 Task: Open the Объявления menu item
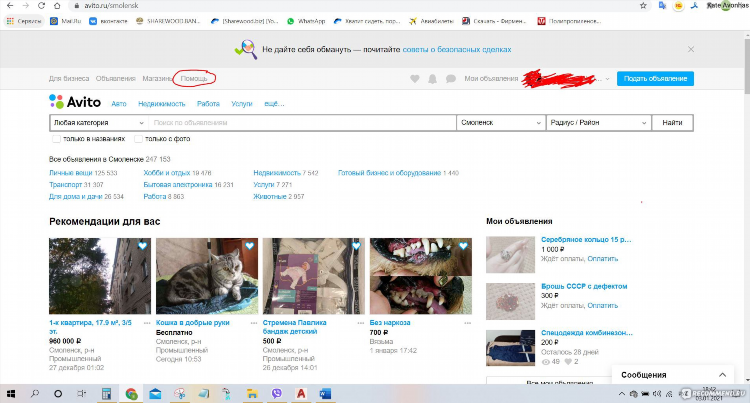coord(115,78)
